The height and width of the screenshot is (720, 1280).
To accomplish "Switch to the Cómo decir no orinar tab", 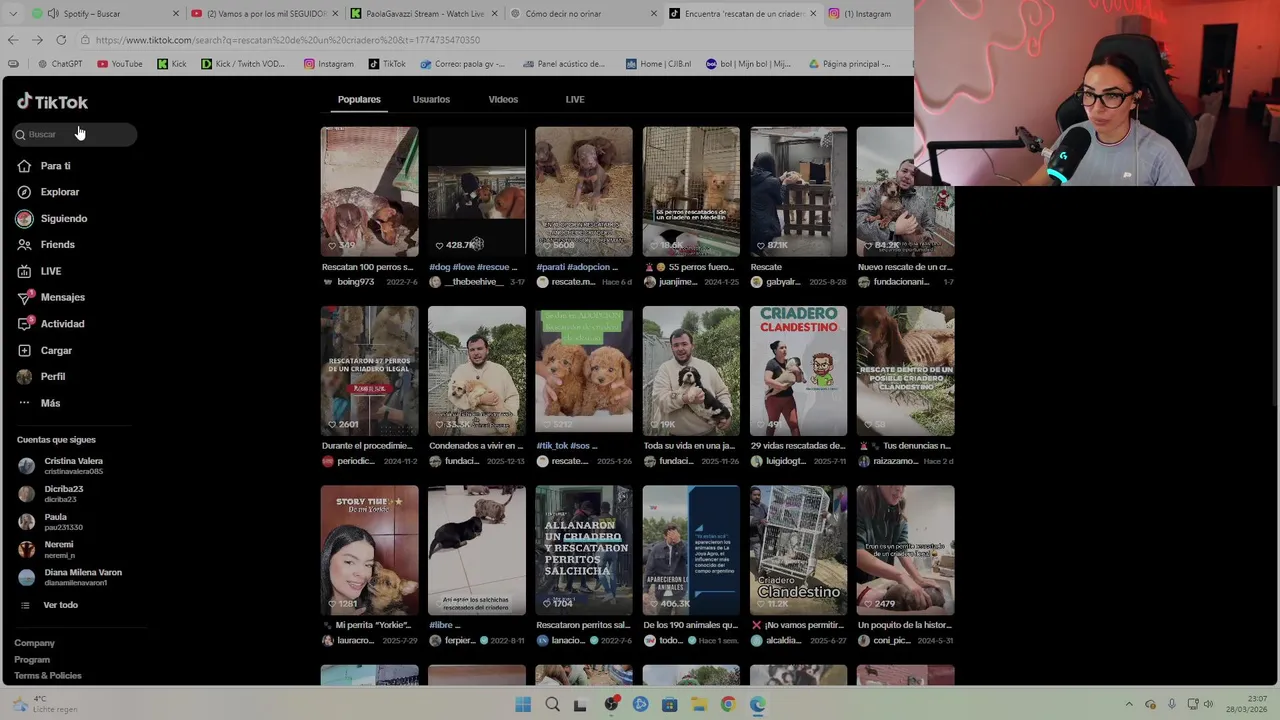I will tap(582, 14).
